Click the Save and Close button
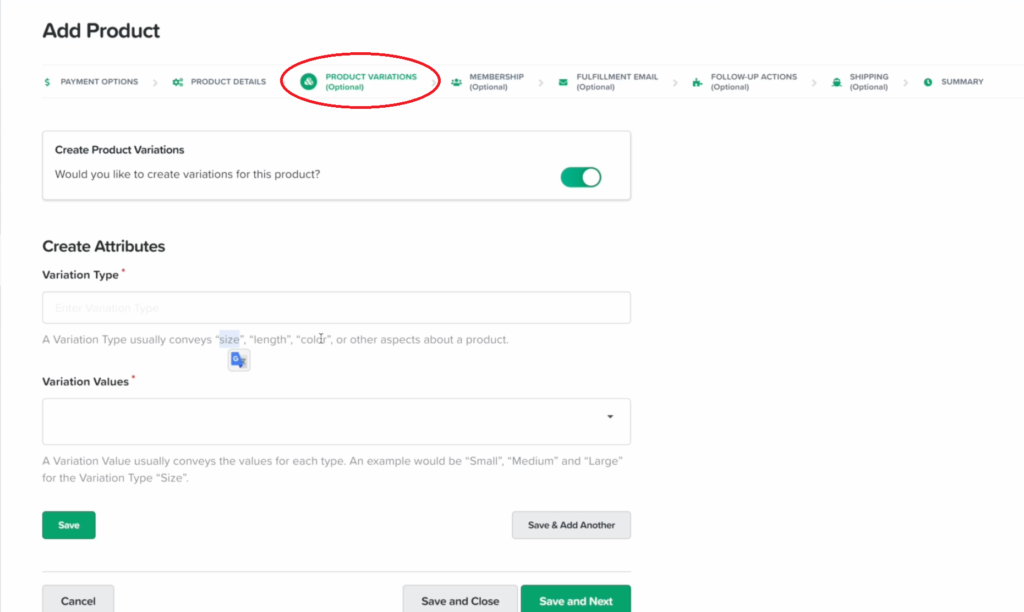1024x612 pixels. pyautogui.click(x=460, y=600)
